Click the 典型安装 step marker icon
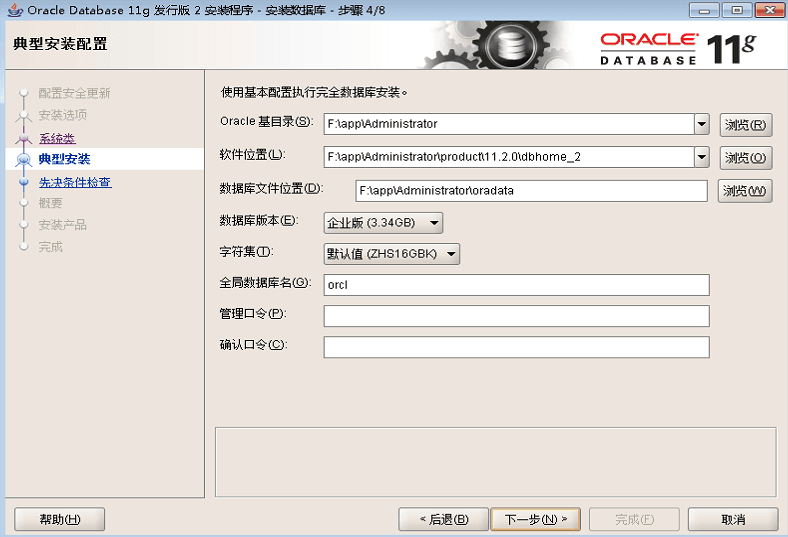 24,160
